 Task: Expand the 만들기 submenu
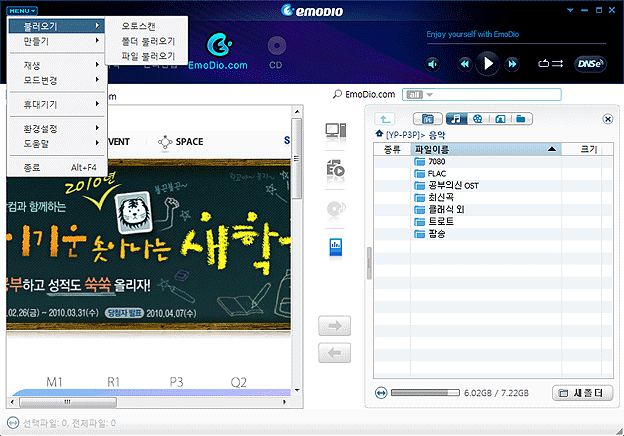tap(56, 41)
